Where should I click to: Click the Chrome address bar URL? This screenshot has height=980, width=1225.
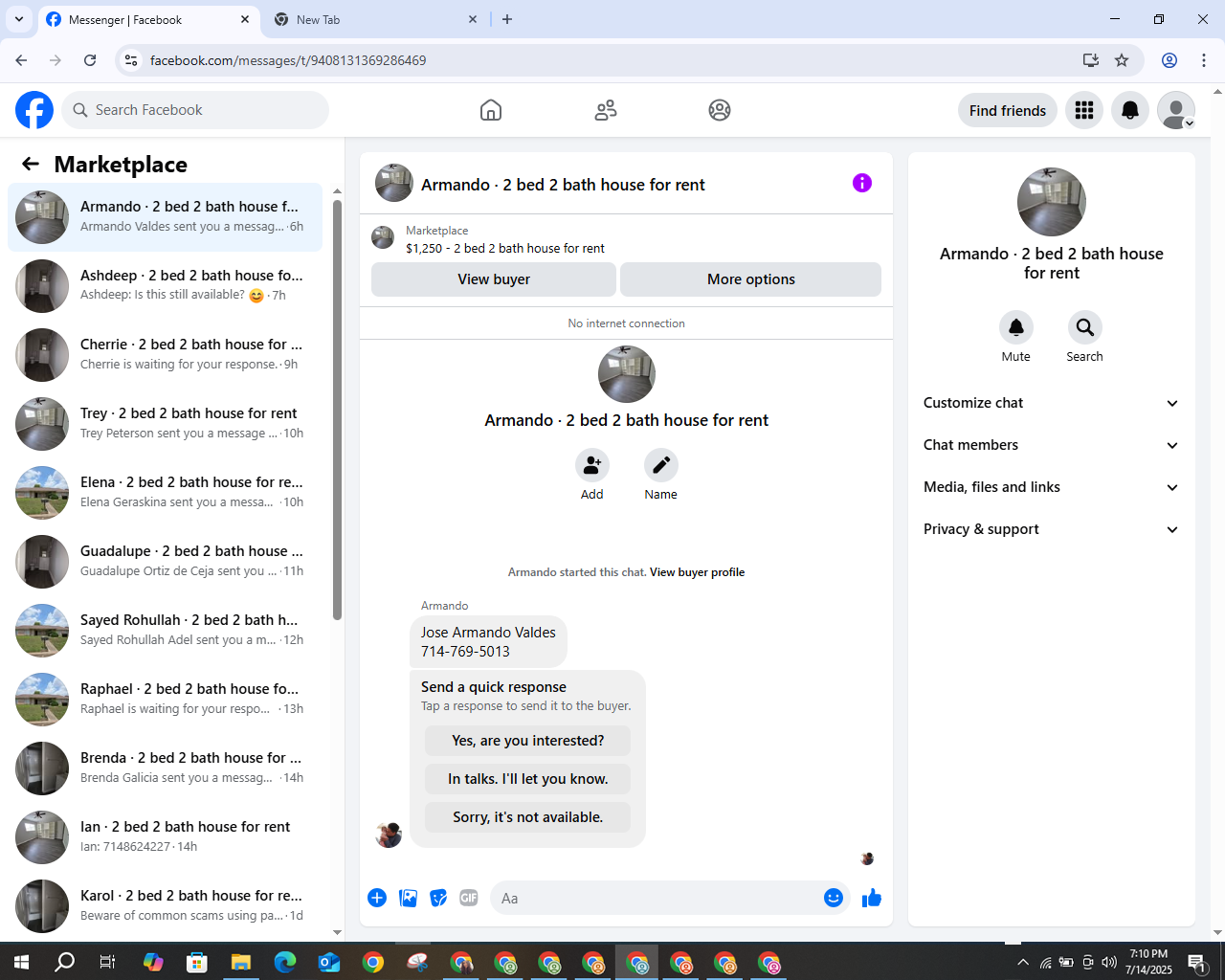pyautogui.click(x=288, y=60)
